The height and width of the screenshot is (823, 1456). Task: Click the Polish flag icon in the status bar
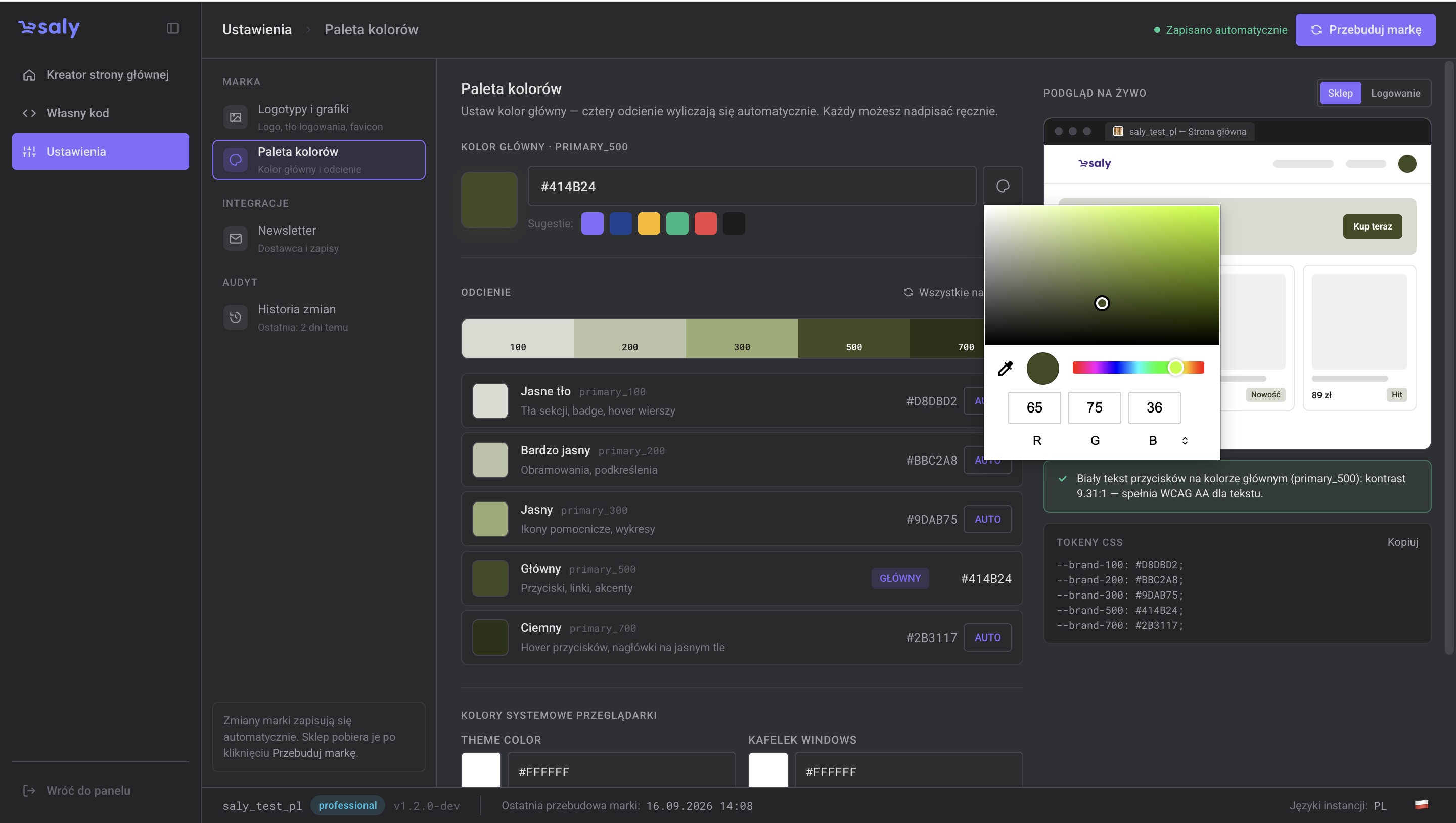pyautogui.click(x=1422, y=805)
